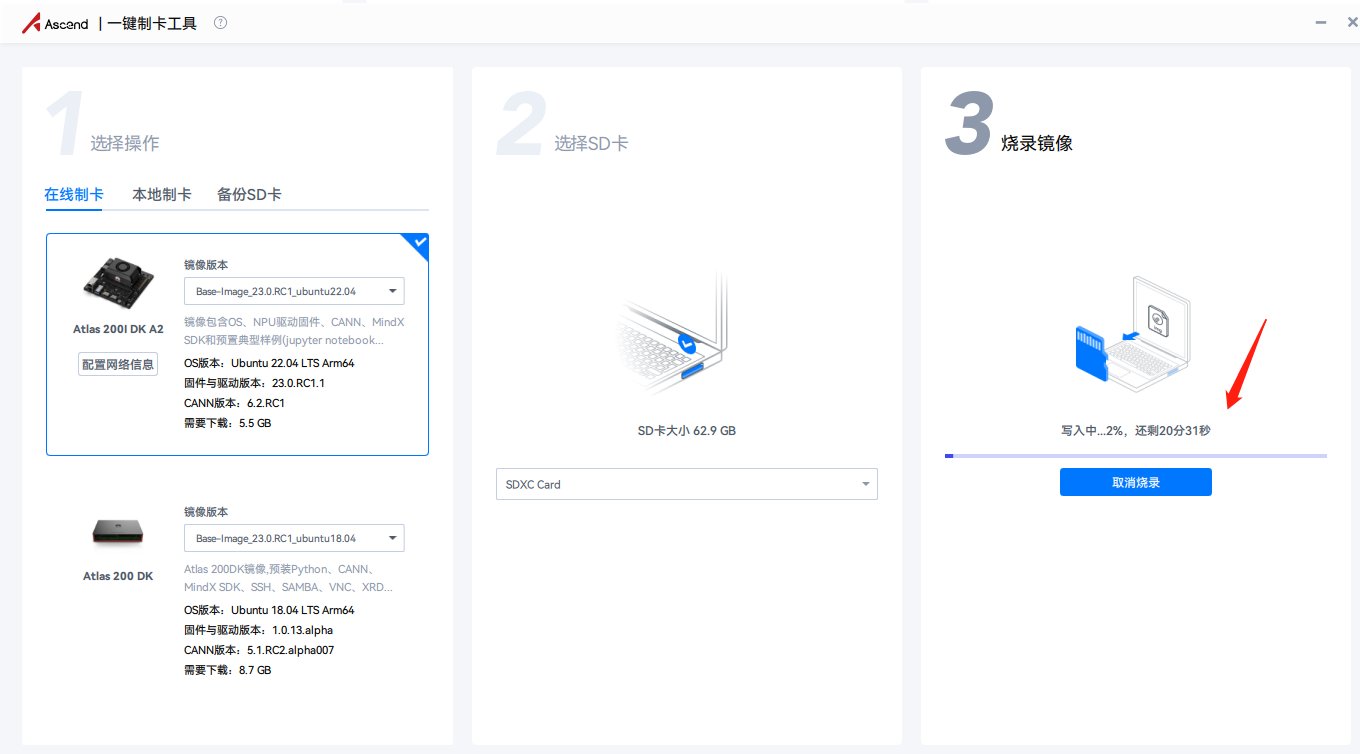1360x754 pixels.
Task: Click the Ubuntu 18.04 LTS Arm64 OS version text
Action: [269, 610]
